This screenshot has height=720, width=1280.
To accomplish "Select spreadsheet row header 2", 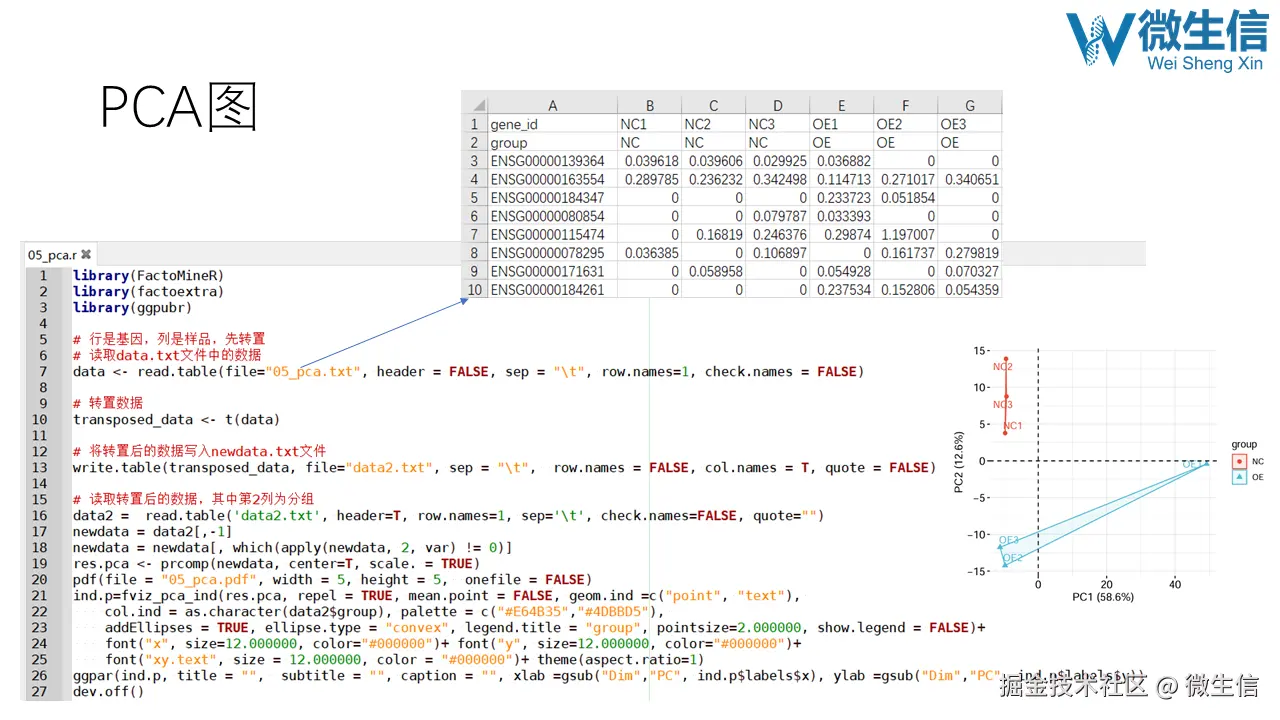I will coord(474,143).
